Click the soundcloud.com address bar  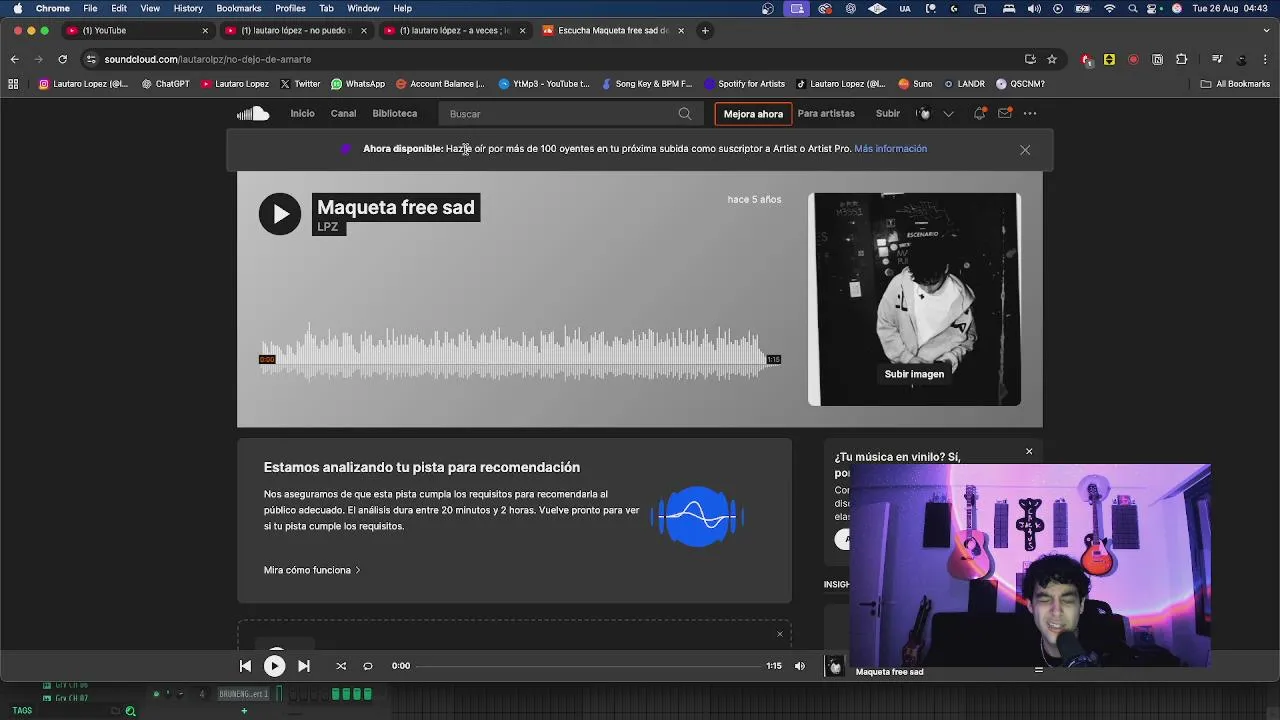tap(560, 59)
